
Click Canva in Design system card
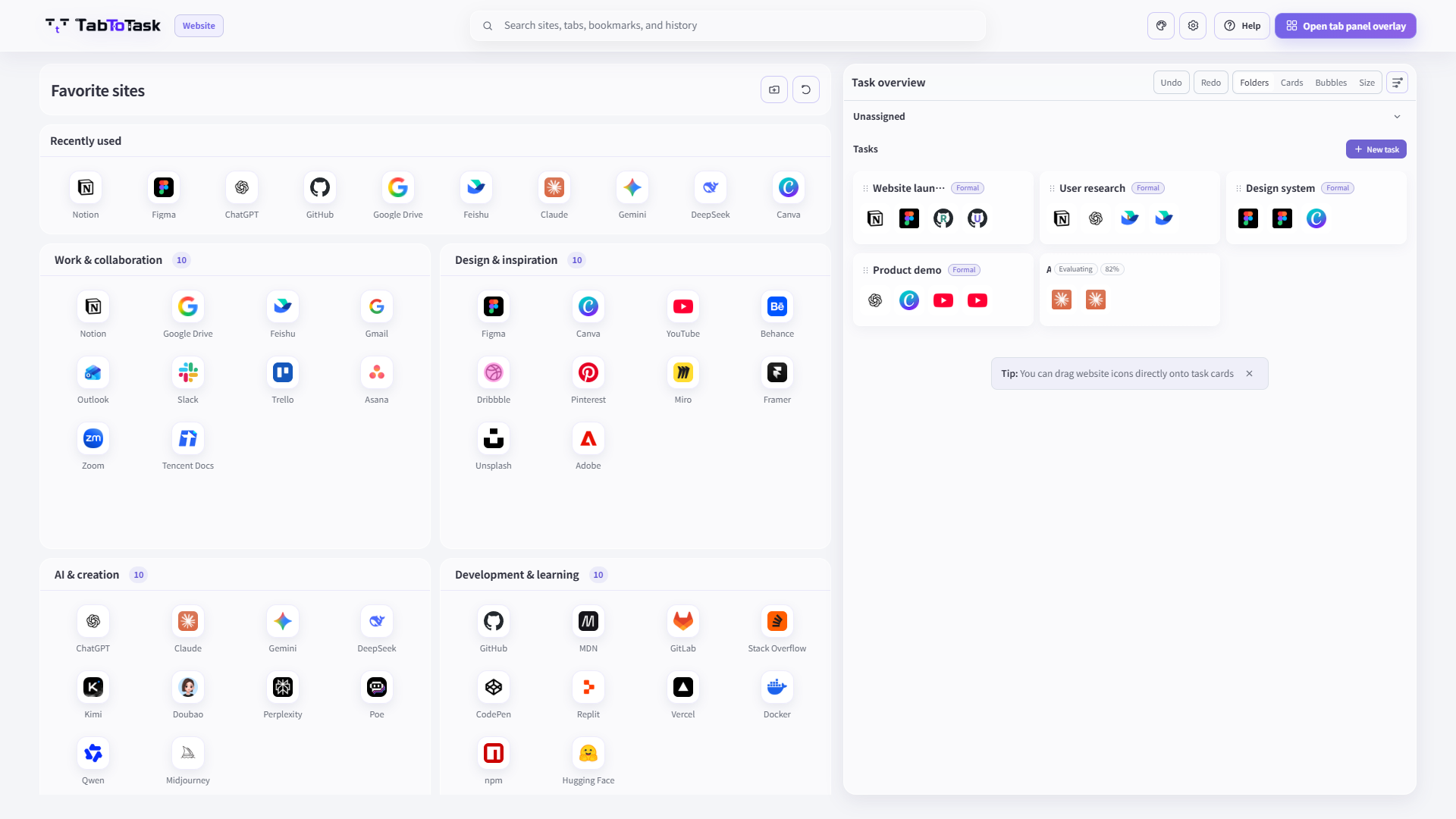click(1316, 218)
